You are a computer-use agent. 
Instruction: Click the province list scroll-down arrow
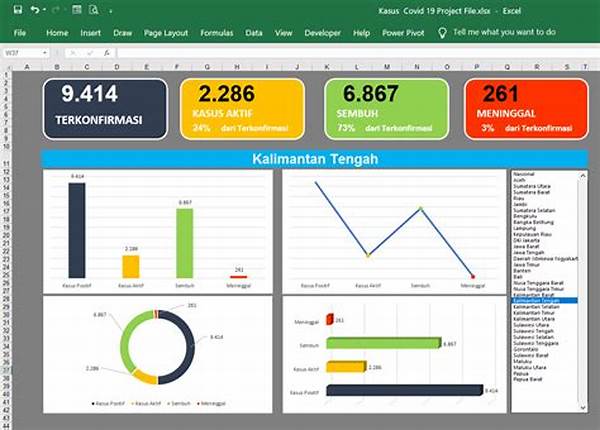click(x=583, y=405)
